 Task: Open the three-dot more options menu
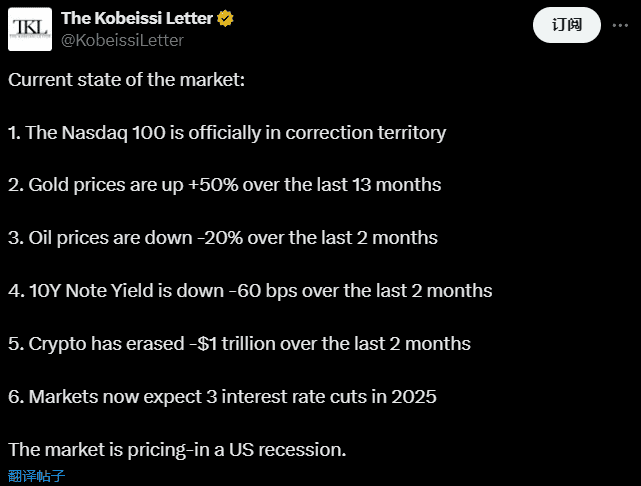click(620, 25)
